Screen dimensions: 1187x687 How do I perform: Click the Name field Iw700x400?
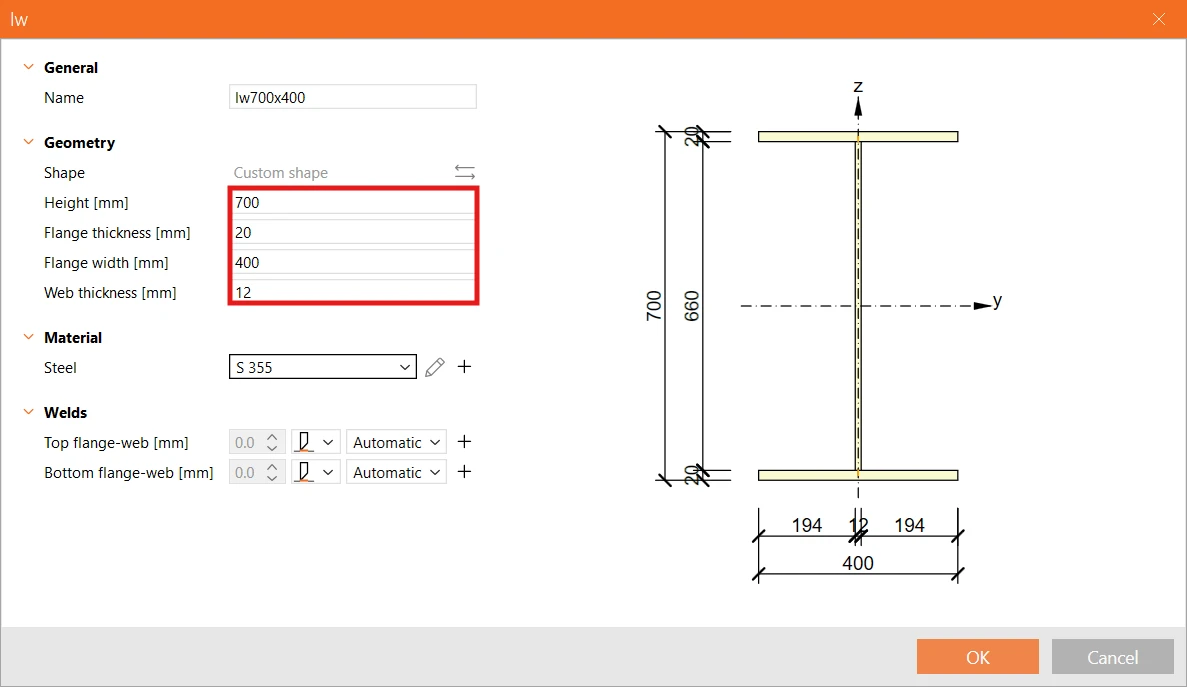(353, 97)
